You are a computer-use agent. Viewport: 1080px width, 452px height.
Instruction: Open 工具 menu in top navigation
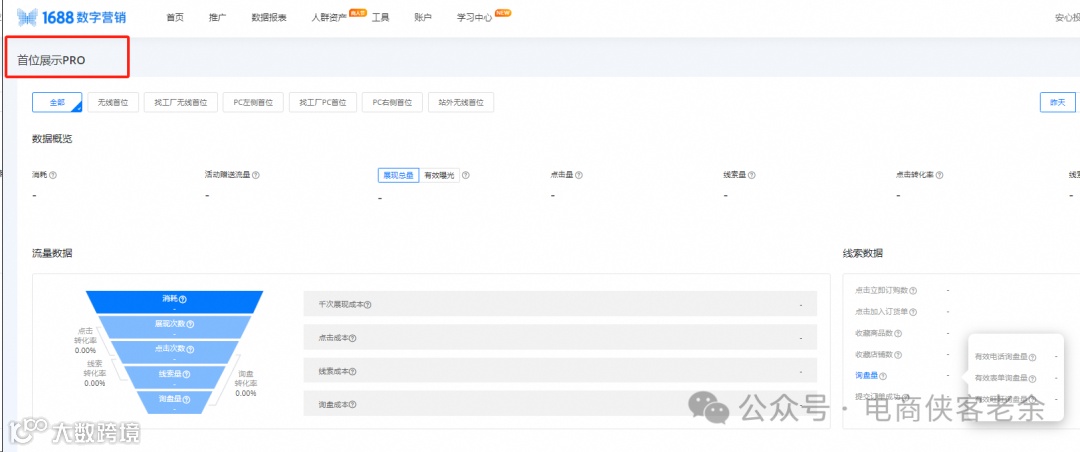click(380, 17)
